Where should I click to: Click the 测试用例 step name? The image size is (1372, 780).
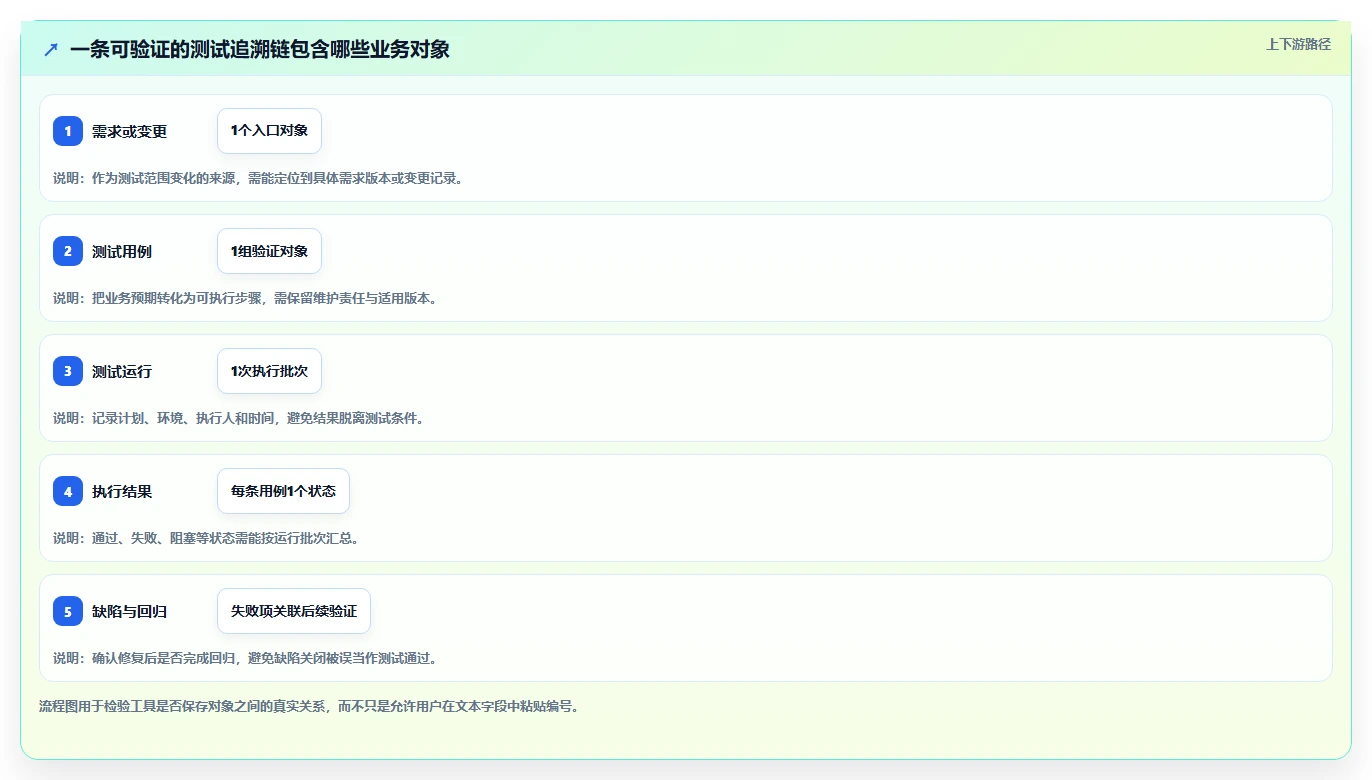click(x=122, y=252)
